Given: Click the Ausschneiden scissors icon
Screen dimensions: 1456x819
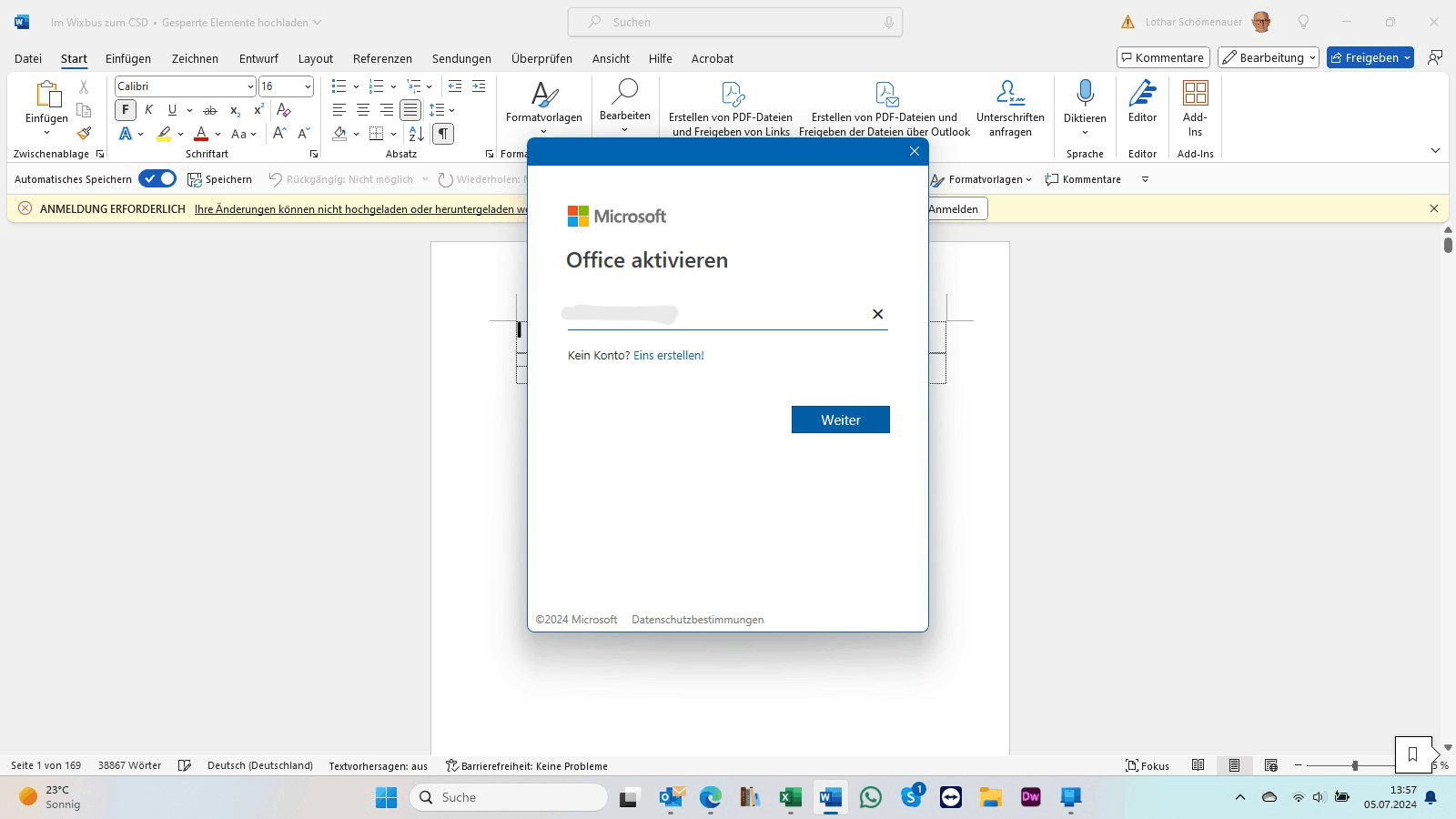Looking at the screenshot, I should (x=84, y=86).
